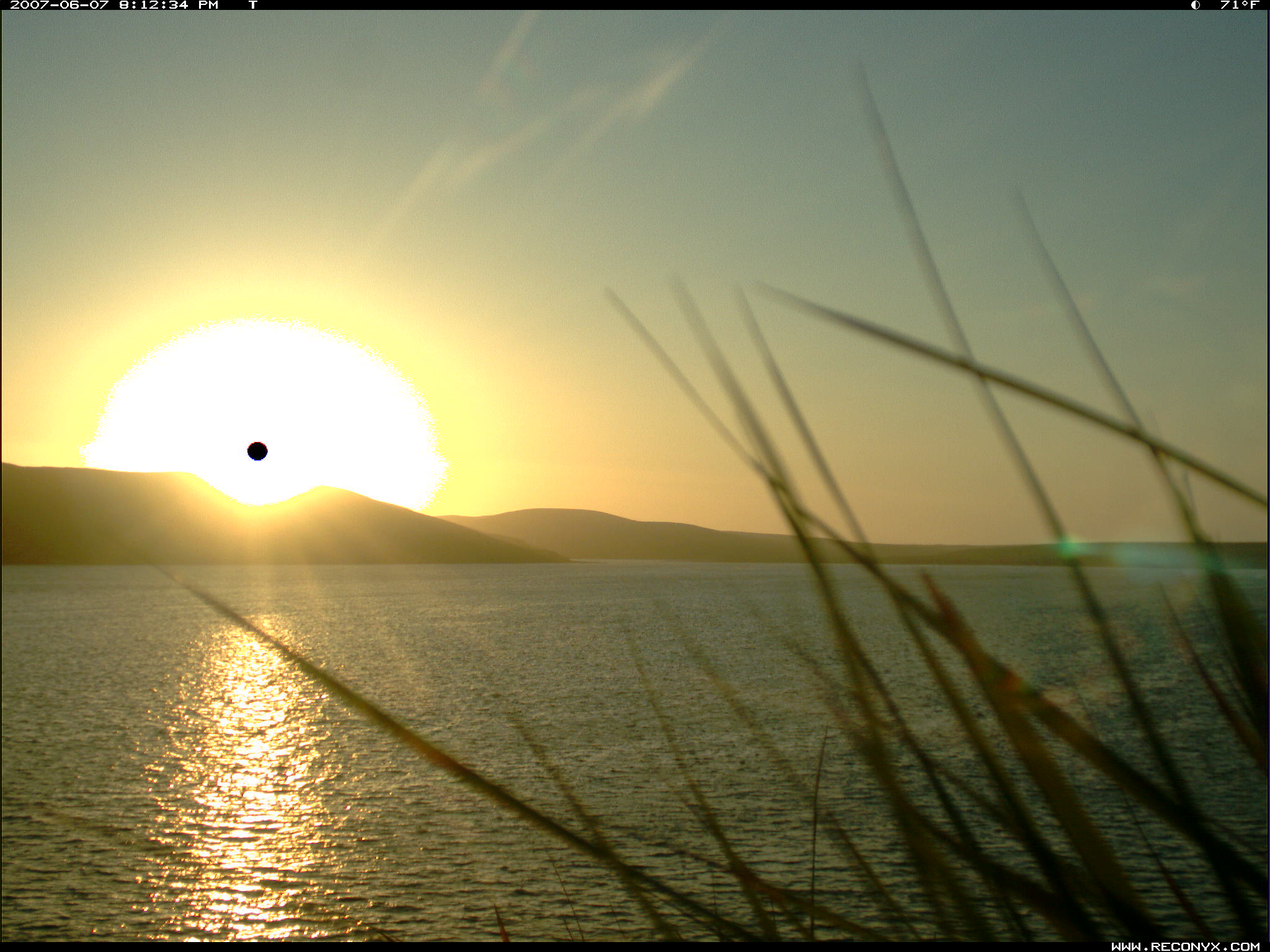Click the black sun spot dot
Image resolution: width=1270 pixels, height=952 pixels.
[257, 451]
